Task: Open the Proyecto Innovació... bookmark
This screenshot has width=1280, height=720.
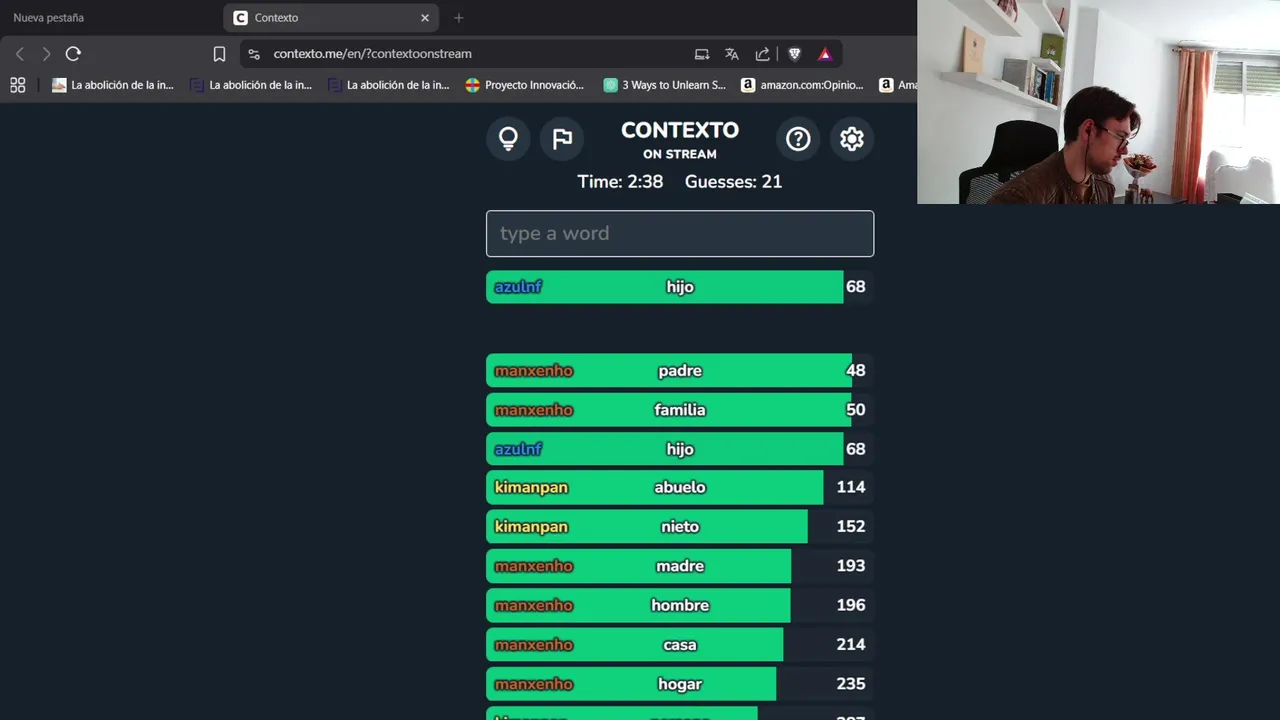Action: [x=525, y=85]
